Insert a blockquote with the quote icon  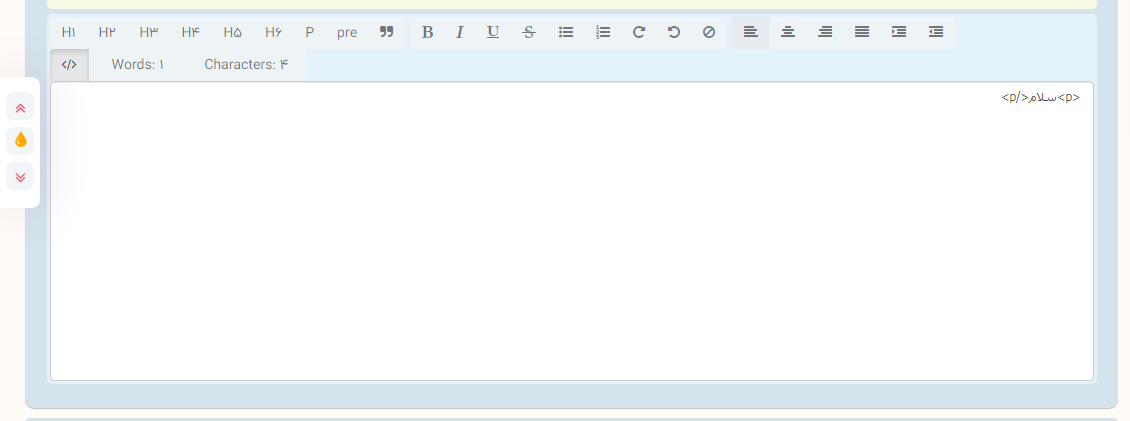point(387,32)
